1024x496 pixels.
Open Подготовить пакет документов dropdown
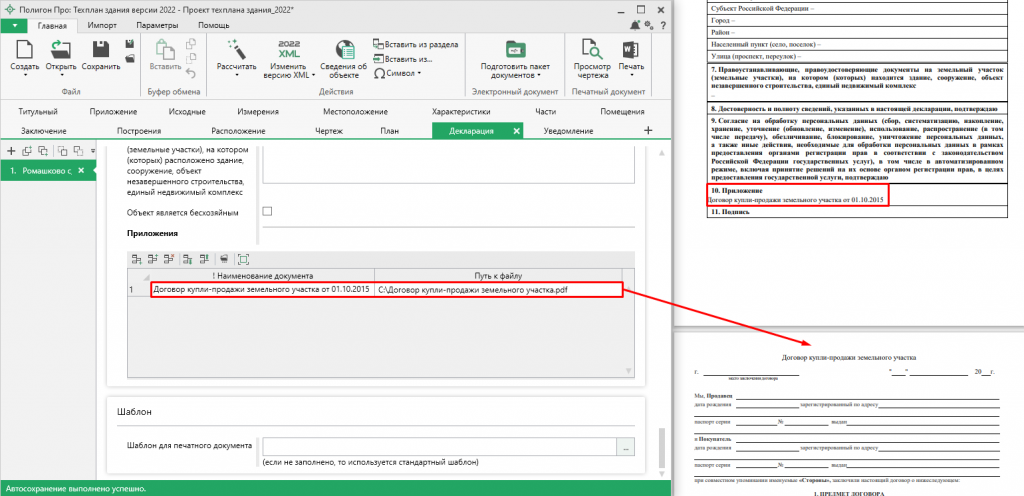click(x=514, y=74)
